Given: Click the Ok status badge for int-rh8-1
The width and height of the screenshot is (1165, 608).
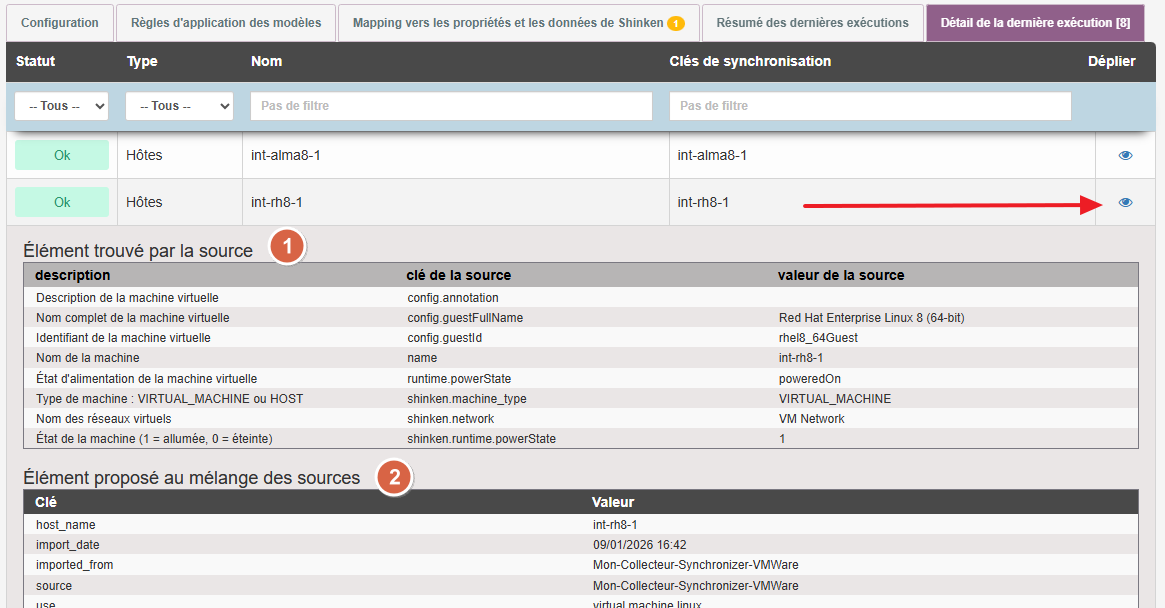Looking at the screenshot, I should click(x=62, y=202).
